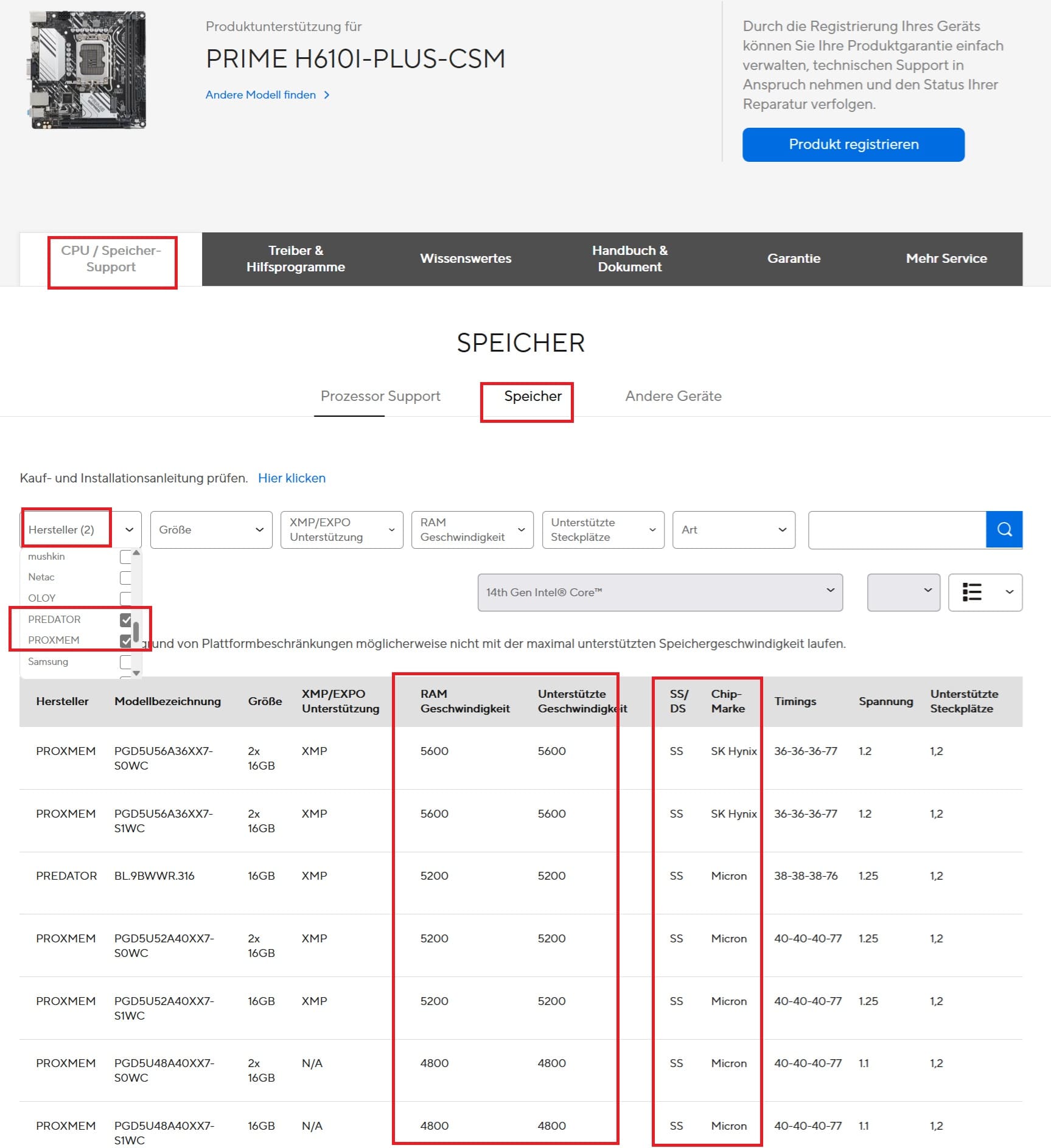Image resolution: width=1051 pixels, height=1148 pixels.
Task: Click the PREDATOR manufacturer cell in the table
Action: click(66, 876)
